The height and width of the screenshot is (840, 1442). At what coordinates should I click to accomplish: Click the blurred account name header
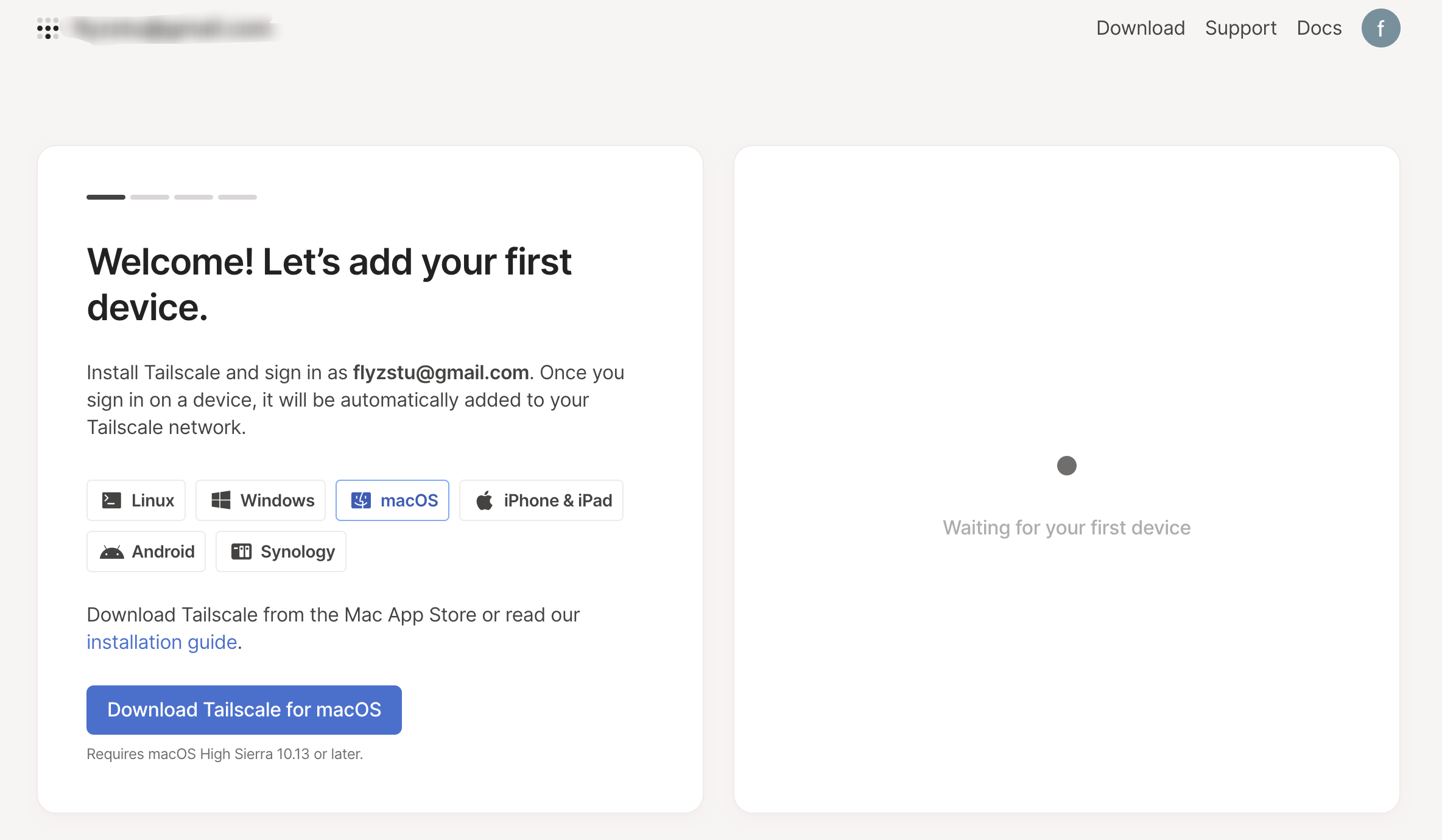(174, 28)
